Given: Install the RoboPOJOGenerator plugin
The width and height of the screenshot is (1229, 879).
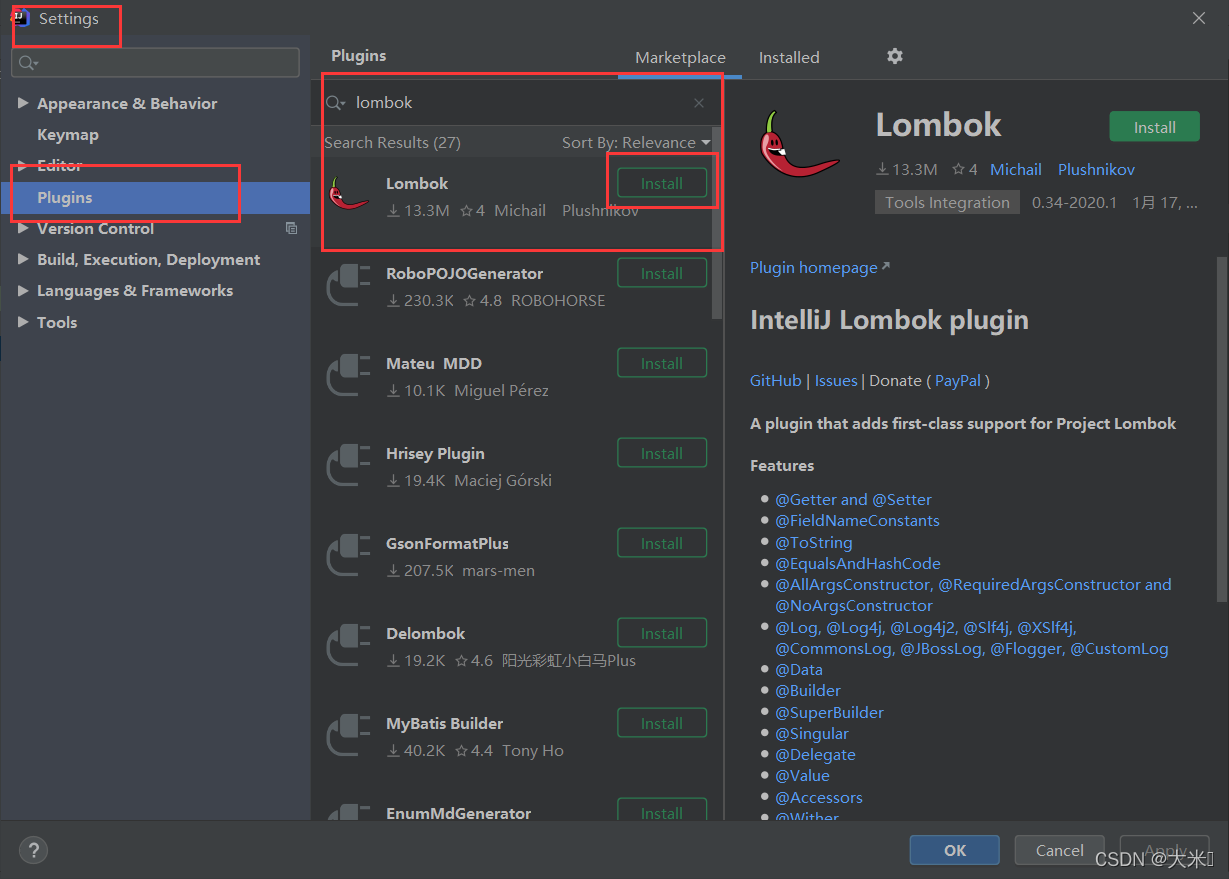Looking at the screenshot, I should click(662, 273).
